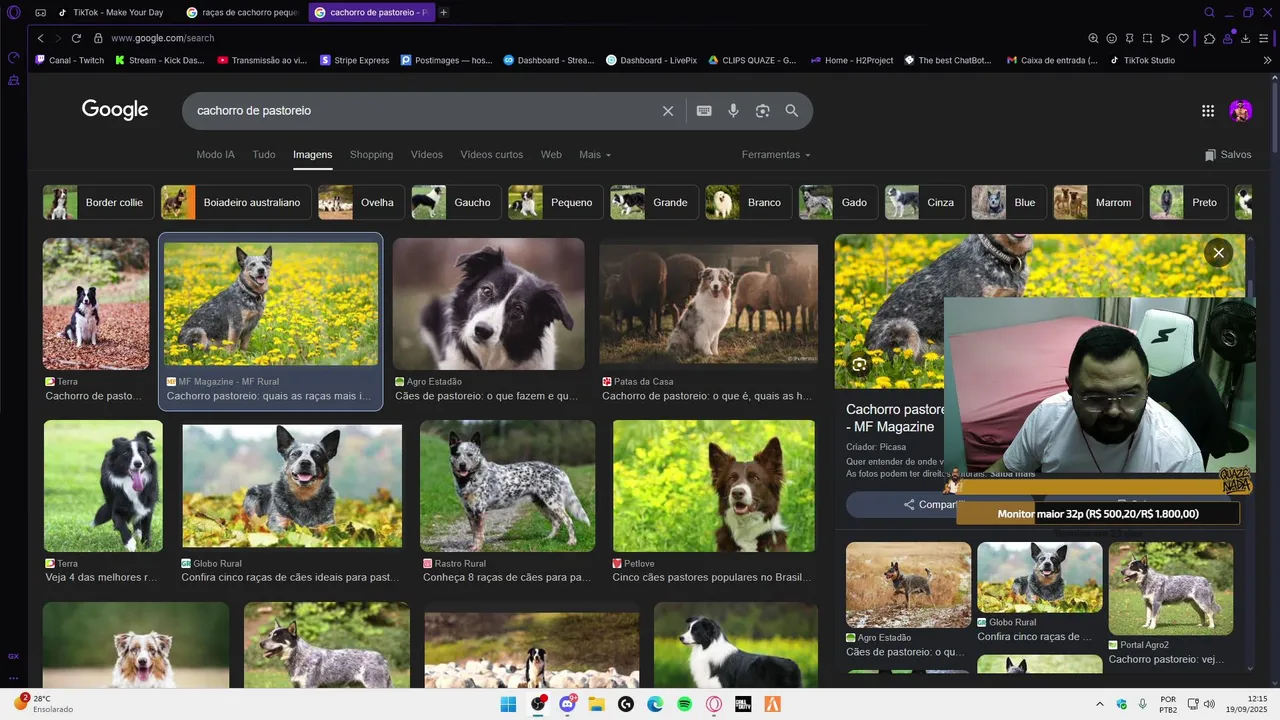
Task: Open Discord from the taskbar
Action: (x=567, y=704)
